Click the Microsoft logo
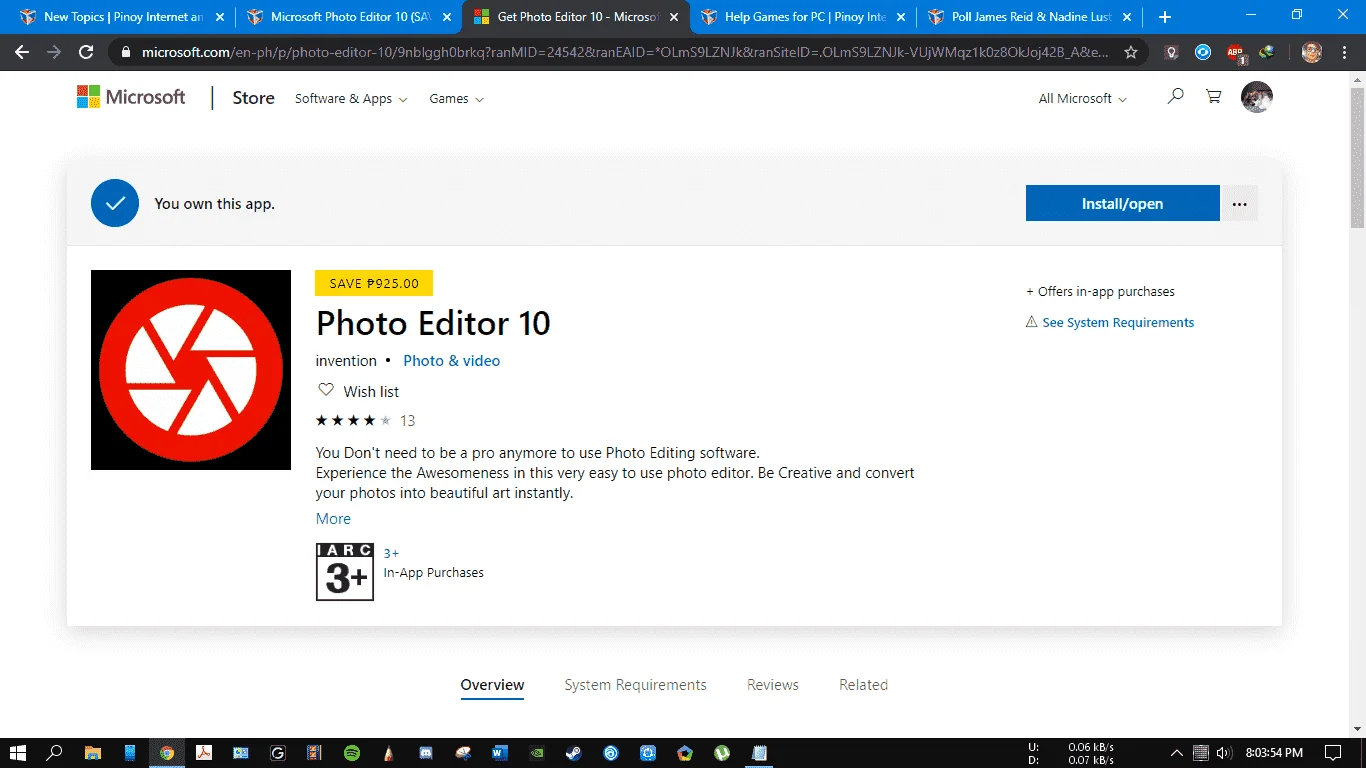Image resolution: width=1366 pixels, height=768 pixels. point(131,97)
